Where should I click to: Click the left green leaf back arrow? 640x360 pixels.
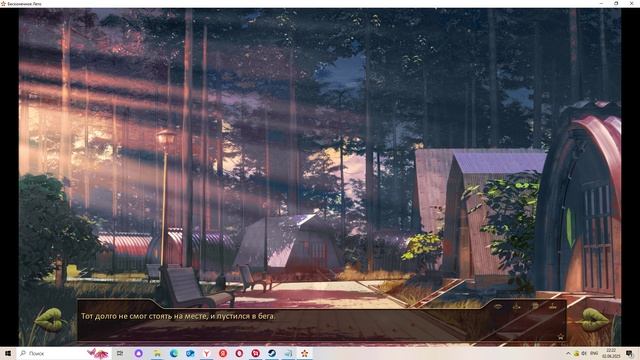pyautogui.click(x=50, y=320)
